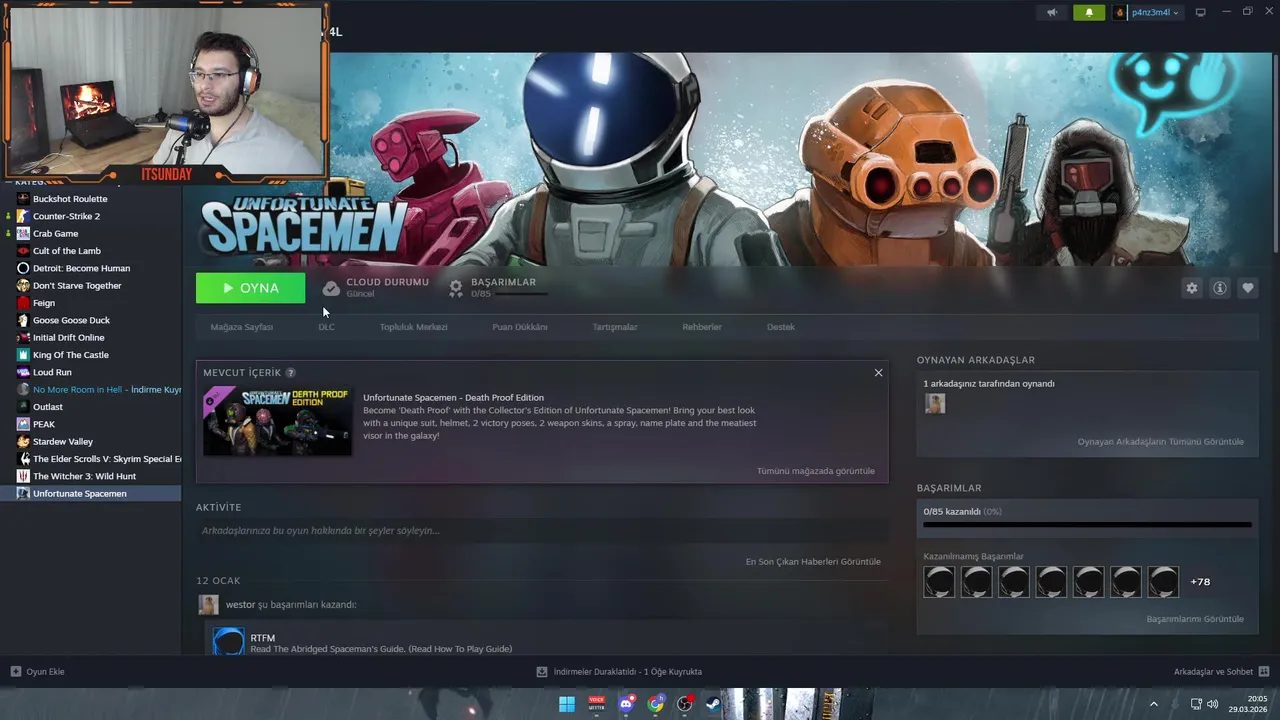Open the RTFM achievement icon

pos(229,642)
